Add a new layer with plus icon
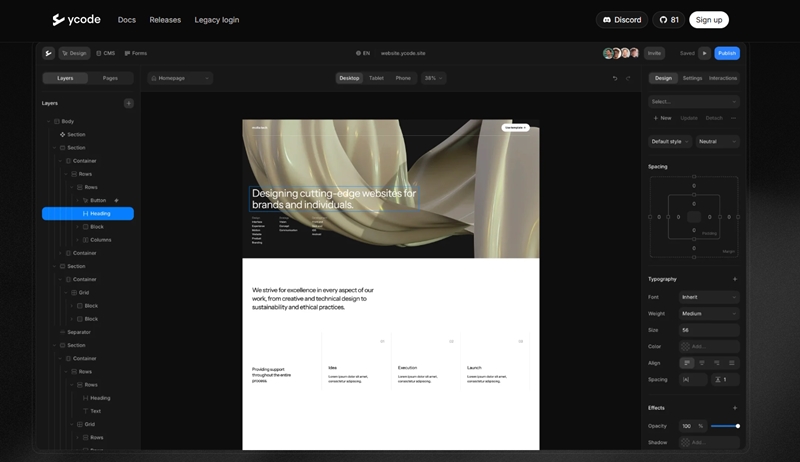 [128, 103]
